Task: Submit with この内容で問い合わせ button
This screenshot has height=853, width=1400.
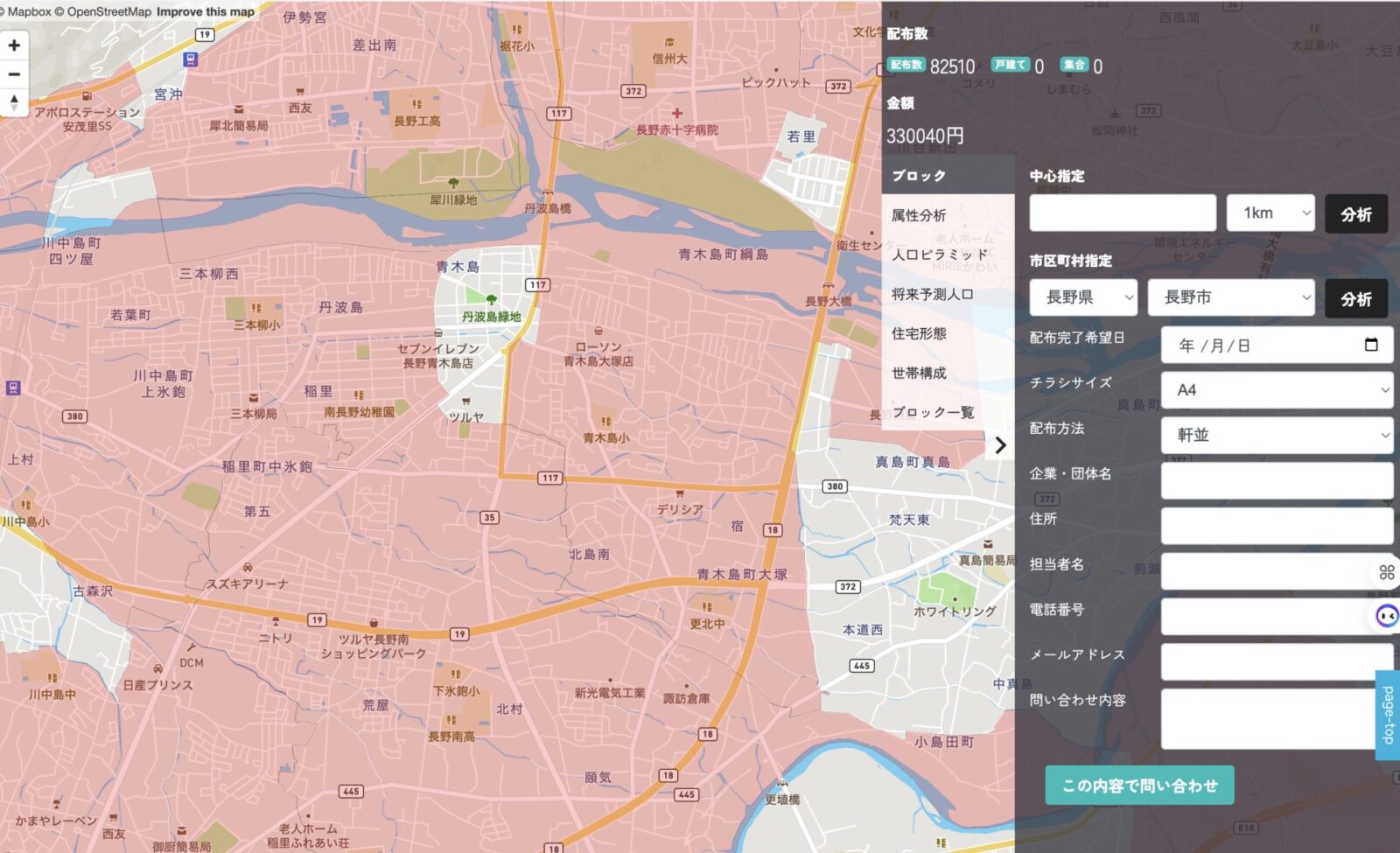Action: pos(1139,786)
